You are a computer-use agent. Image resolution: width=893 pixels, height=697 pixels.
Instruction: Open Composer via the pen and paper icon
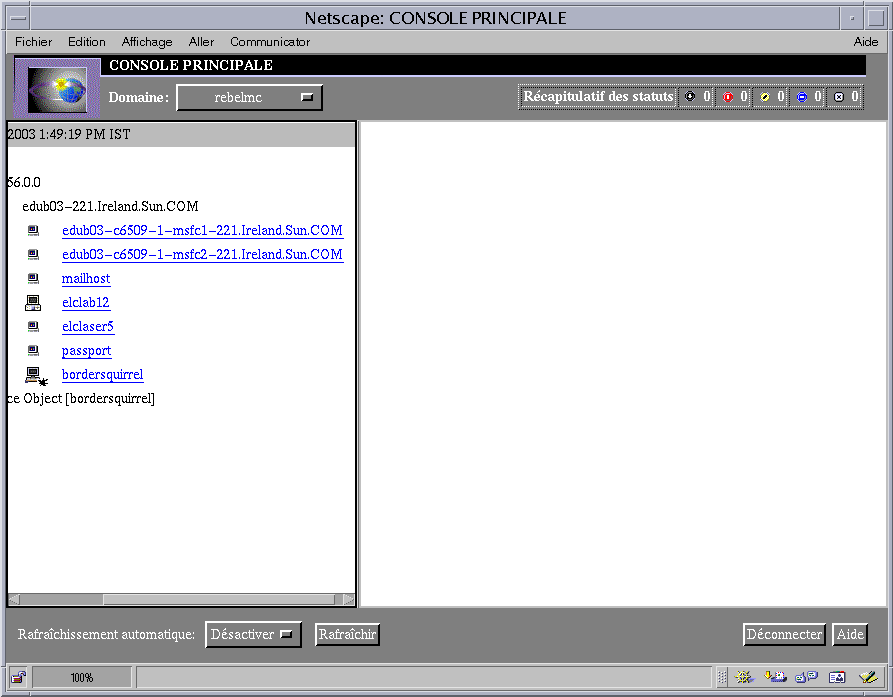tap(869, 676)
